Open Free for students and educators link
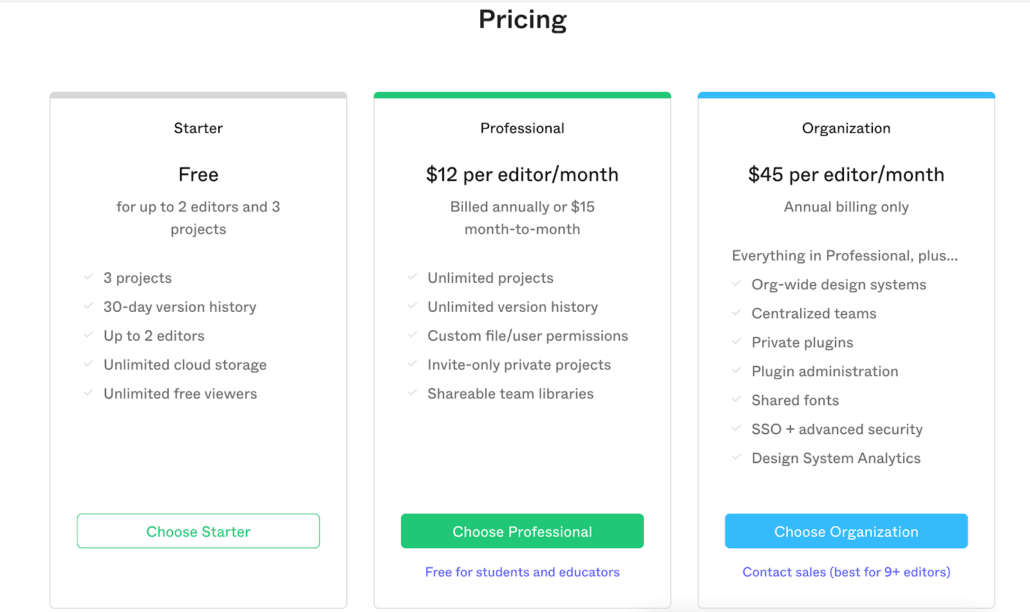Screen dimensions: 1030x612 coord(522,572)
